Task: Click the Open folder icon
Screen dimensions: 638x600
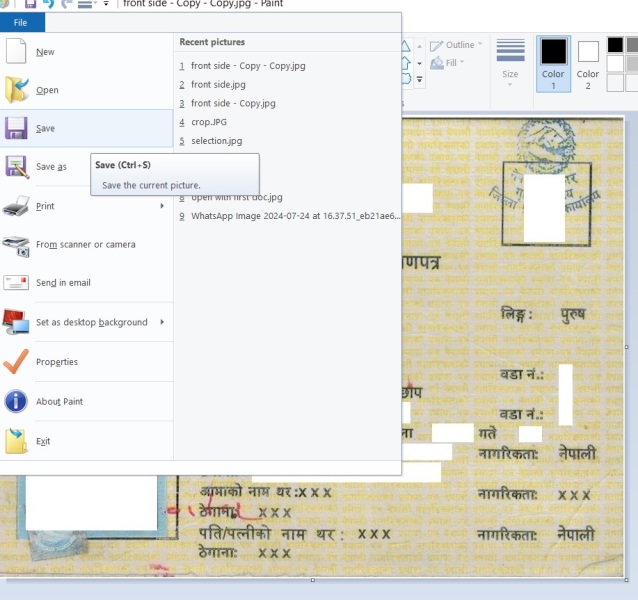Action: tap(16, 90)
